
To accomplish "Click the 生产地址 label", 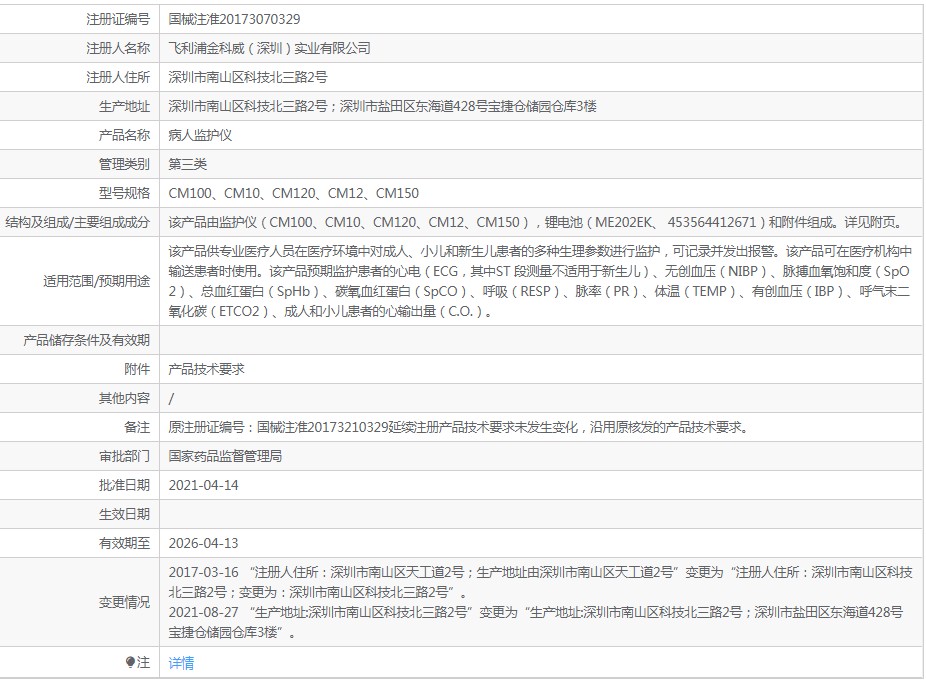I will point(125,106).
